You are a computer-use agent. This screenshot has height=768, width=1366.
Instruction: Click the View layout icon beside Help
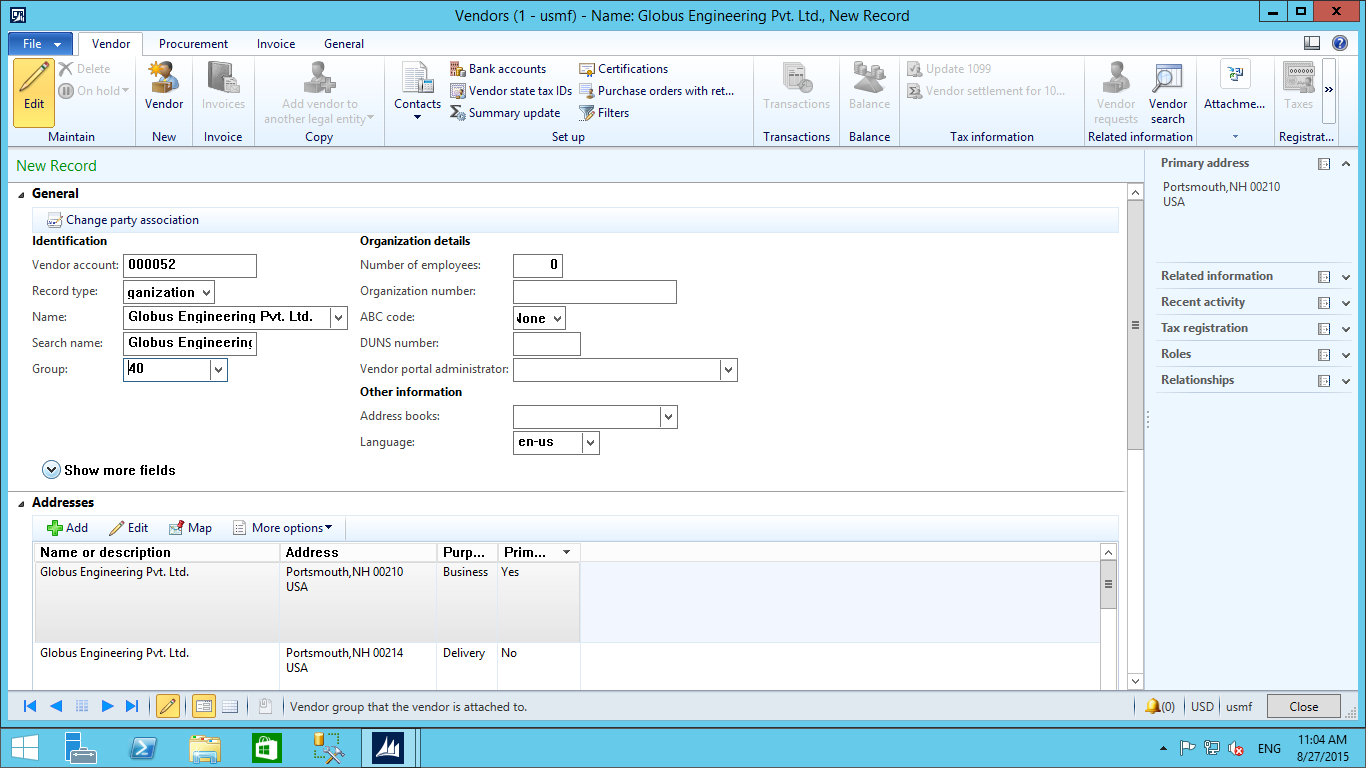coord(1313,43)
